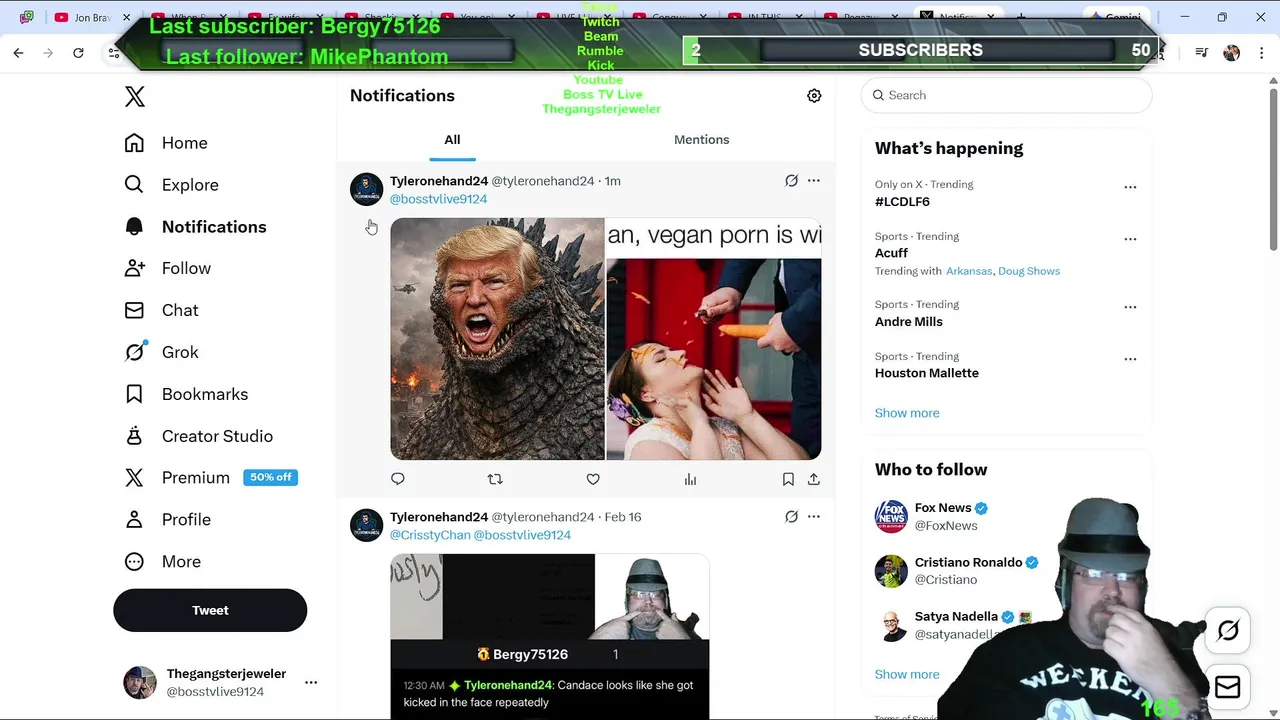Open Chat in sidebar

[x=161, y=310]
